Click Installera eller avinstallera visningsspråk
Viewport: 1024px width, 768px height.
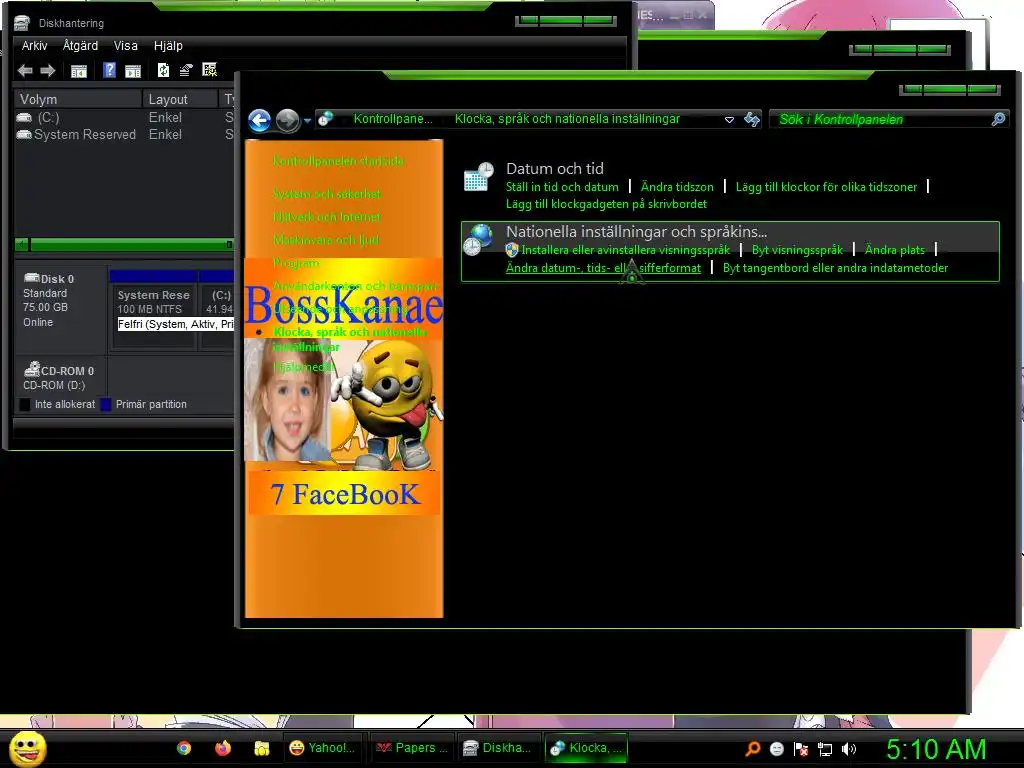point(625,249)
